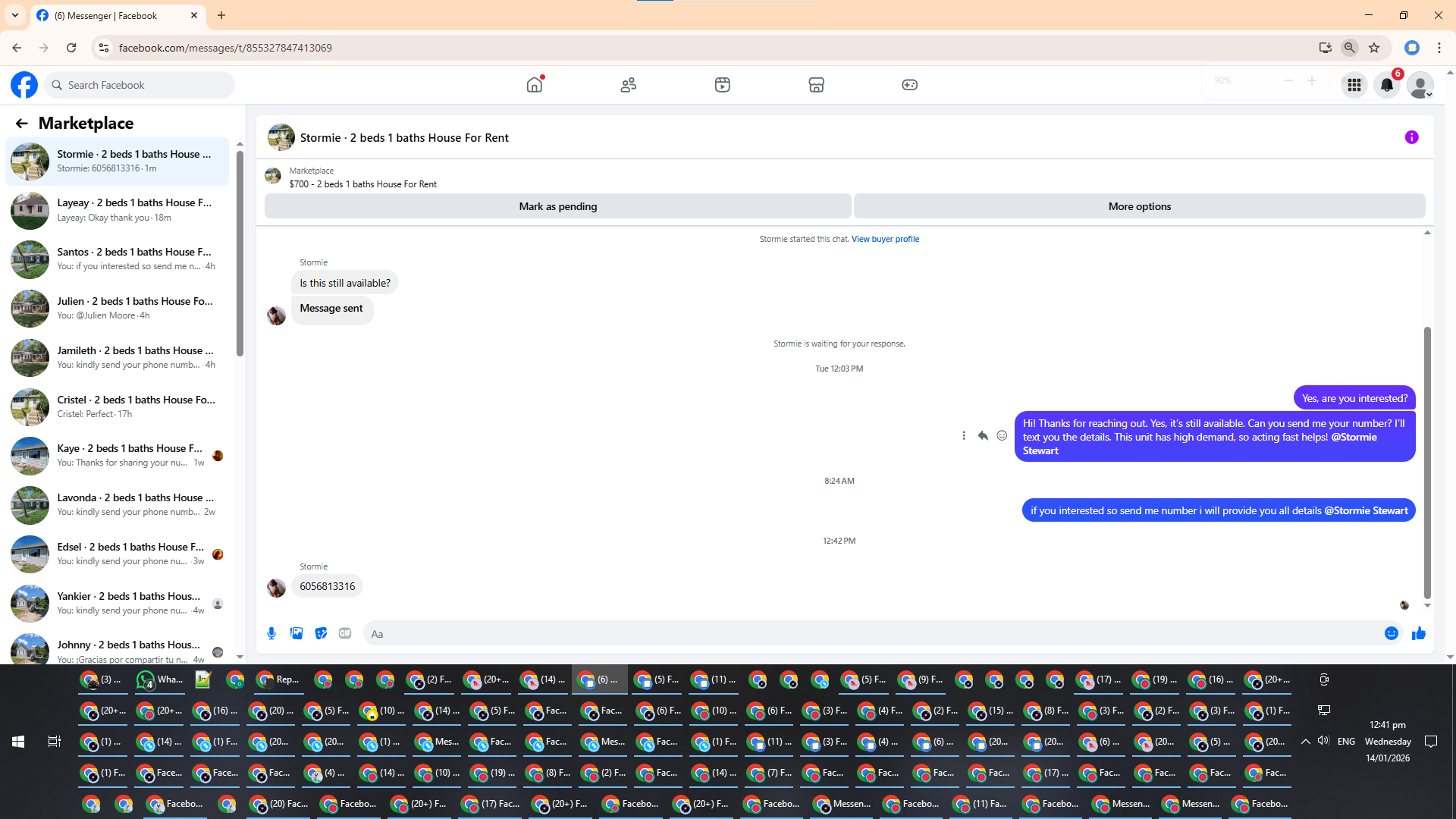The image size is (1456, 819).
Task: Open the GIF picker icon
Action: [x=345, y=633]
